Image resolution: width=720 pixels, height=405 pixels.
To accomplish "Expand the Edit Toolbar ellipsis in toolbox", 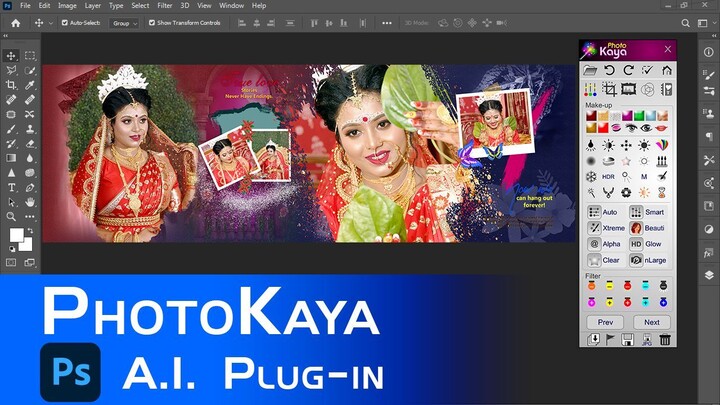I will pyautogui.click(x=30, y=217).
